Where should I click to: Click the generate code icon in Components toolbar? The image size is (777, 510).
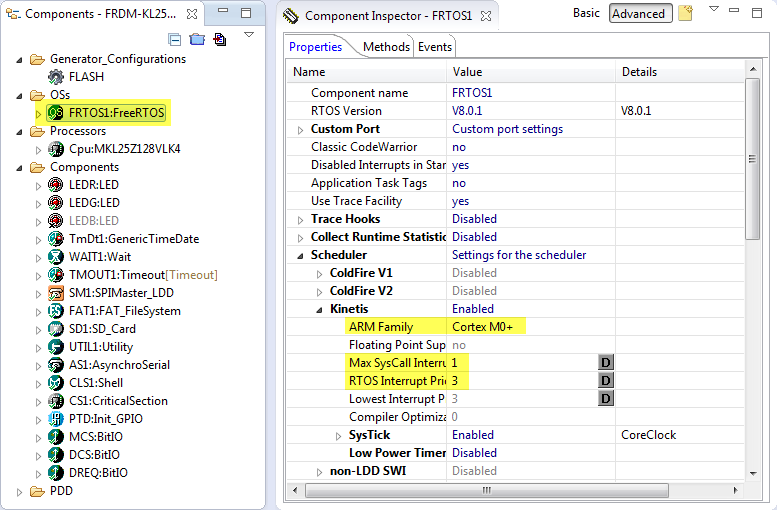point(219,39)
